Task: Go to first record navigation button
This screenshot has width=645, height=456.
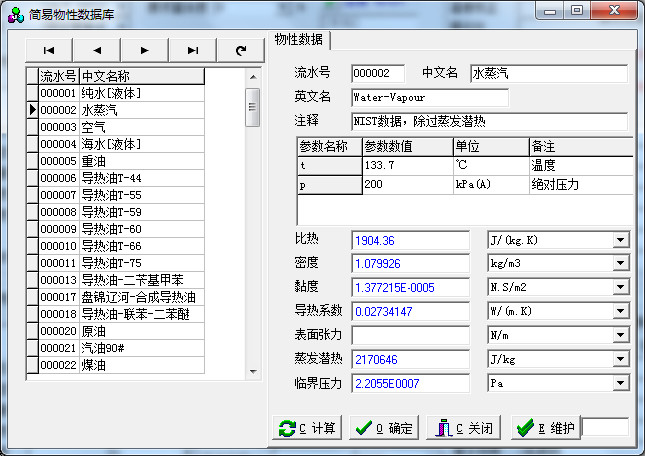Action: (x=49, y=51)
